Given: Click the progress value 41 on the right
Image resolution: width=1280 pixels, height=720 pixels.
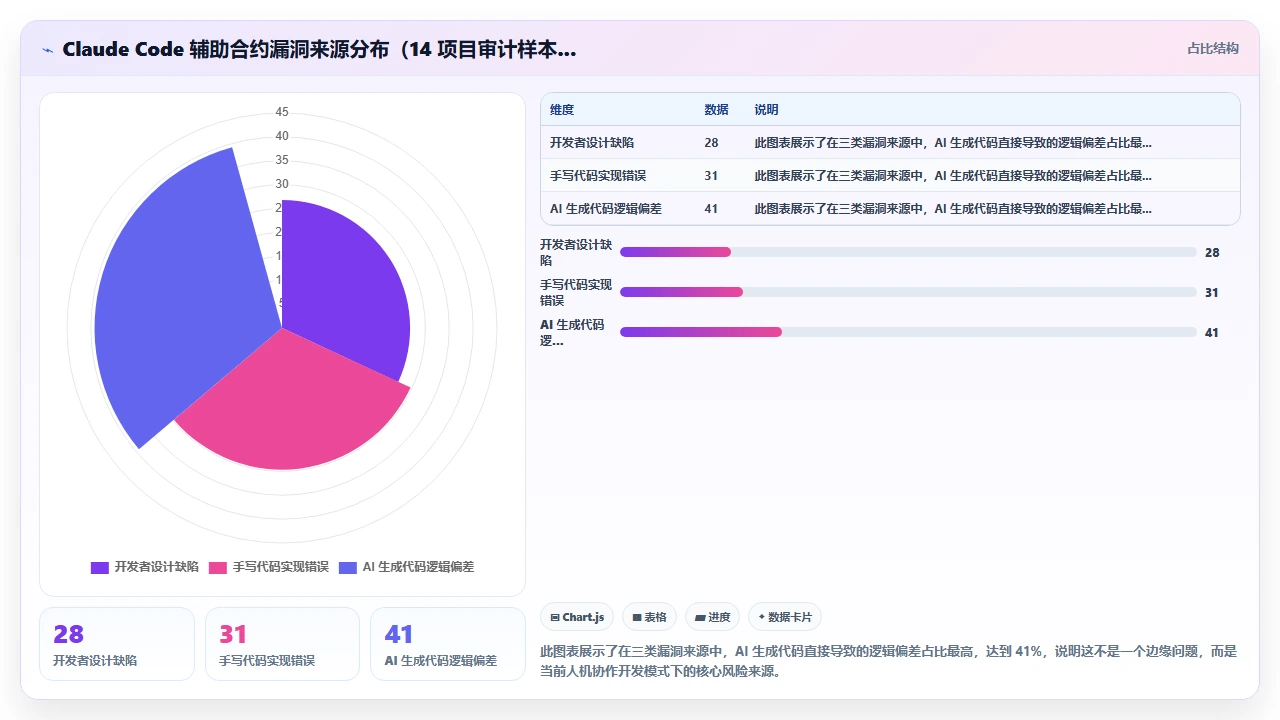Looking at the screenshot, I should tap(1212, 333).
